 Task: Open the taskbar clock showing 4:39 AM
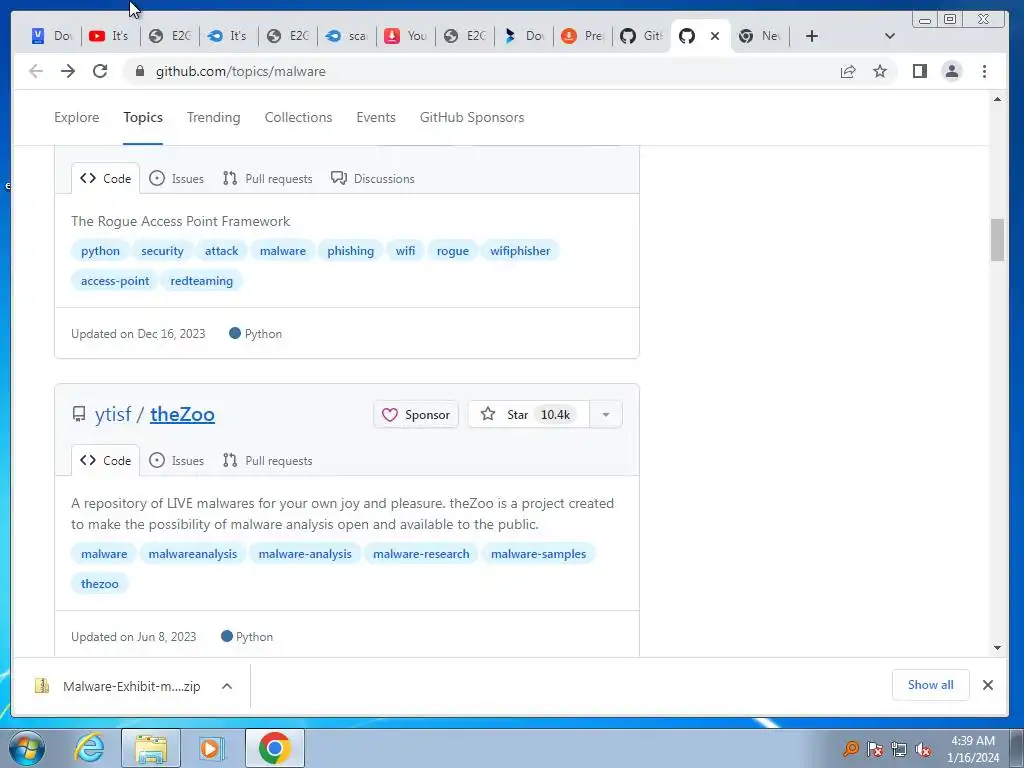click(973, 749)
